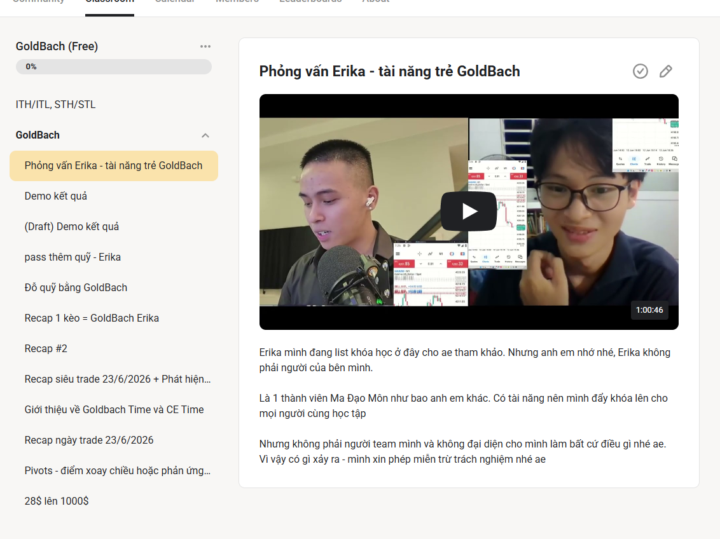
Task: Play the Erika interview video
Action: 468,212
